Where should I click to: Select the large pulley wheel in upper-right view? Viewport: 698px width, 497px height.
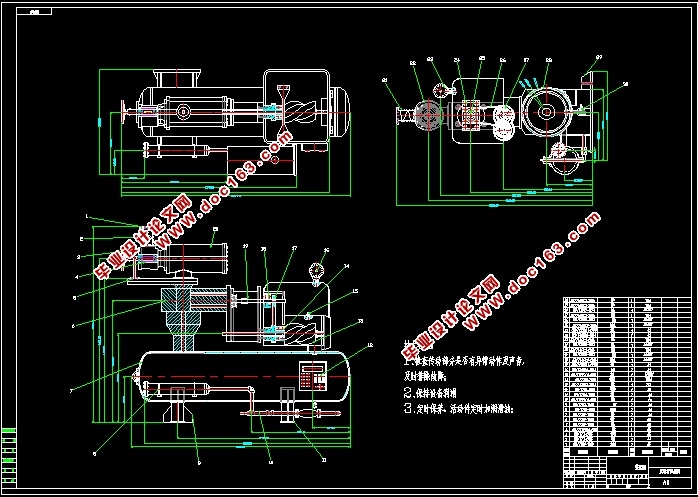point(547,111)
